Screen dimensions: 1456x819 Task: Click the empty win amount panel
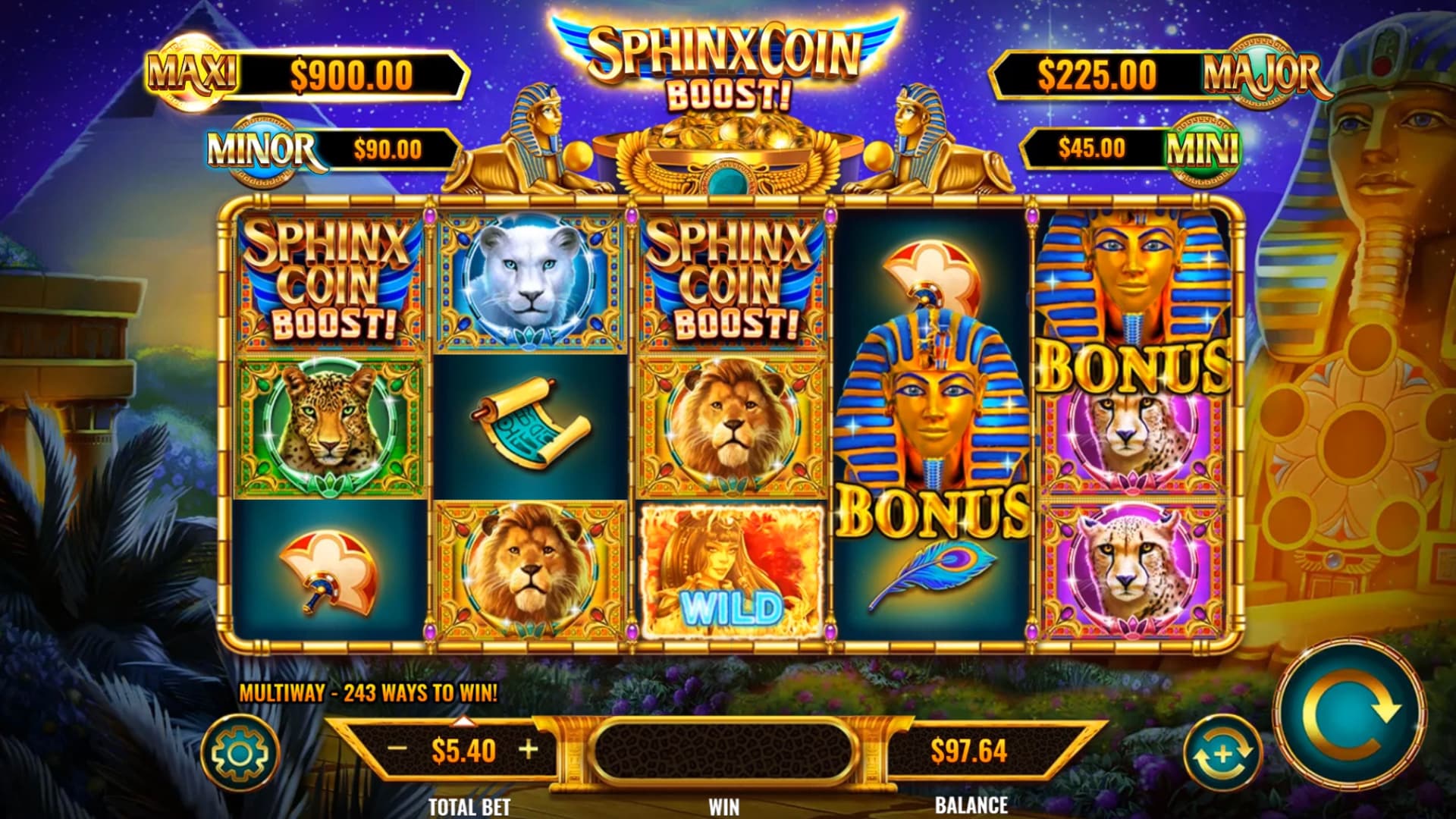(724, 751)
